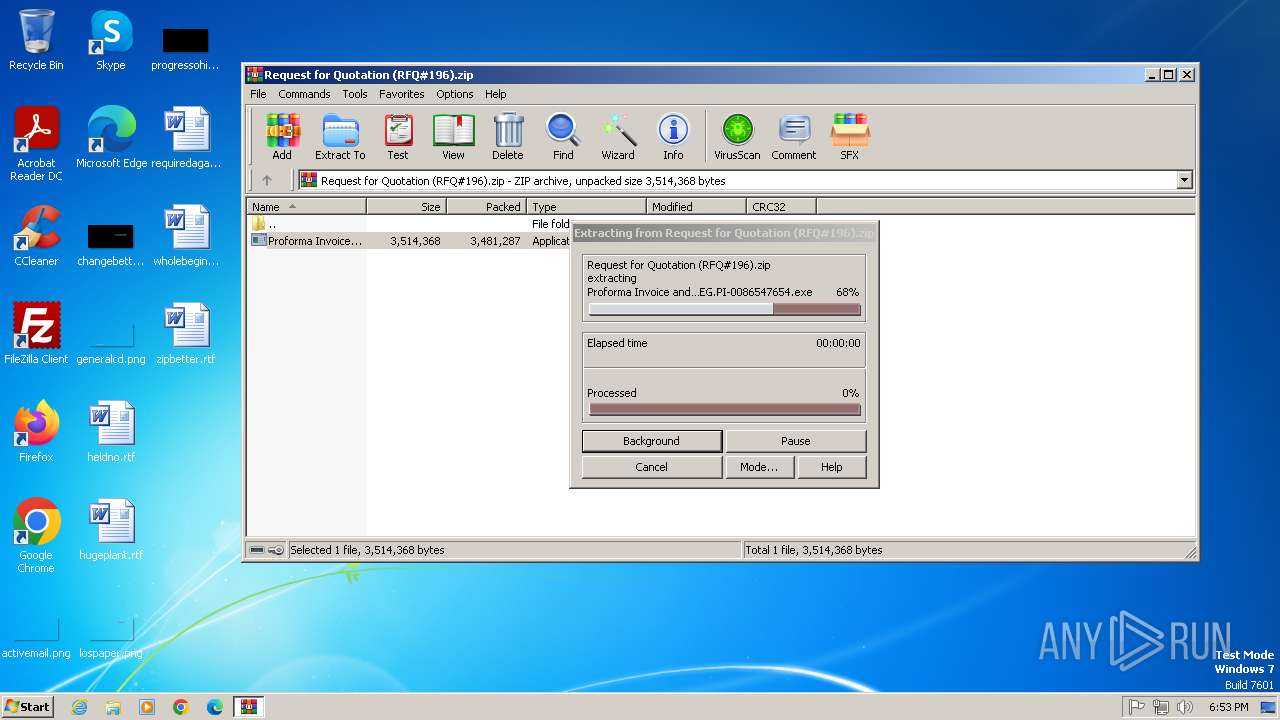Image resolution: width=1280 pixels, height=720 pixels.
Task: Open the Find magnifier tool
Action: click(x=563, y=137)
